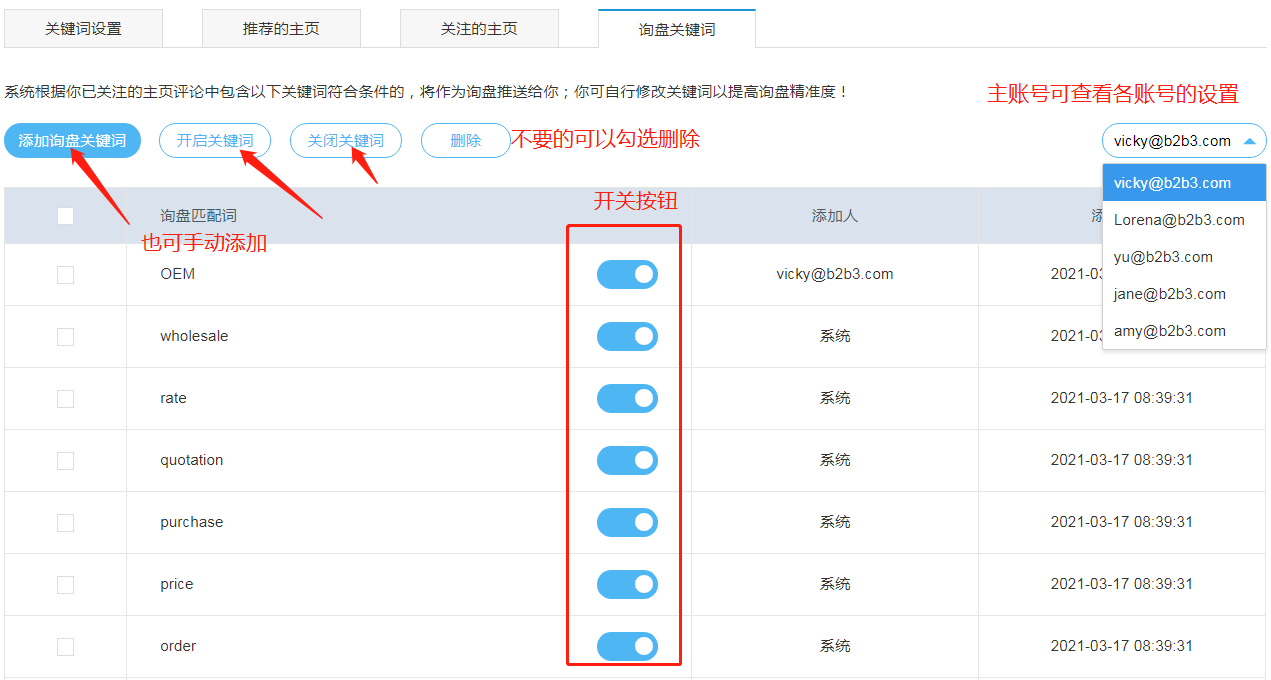Screen dimensions: 1271x680
Task: Click the purchase keyword cell
Action: tap(191, 522)
